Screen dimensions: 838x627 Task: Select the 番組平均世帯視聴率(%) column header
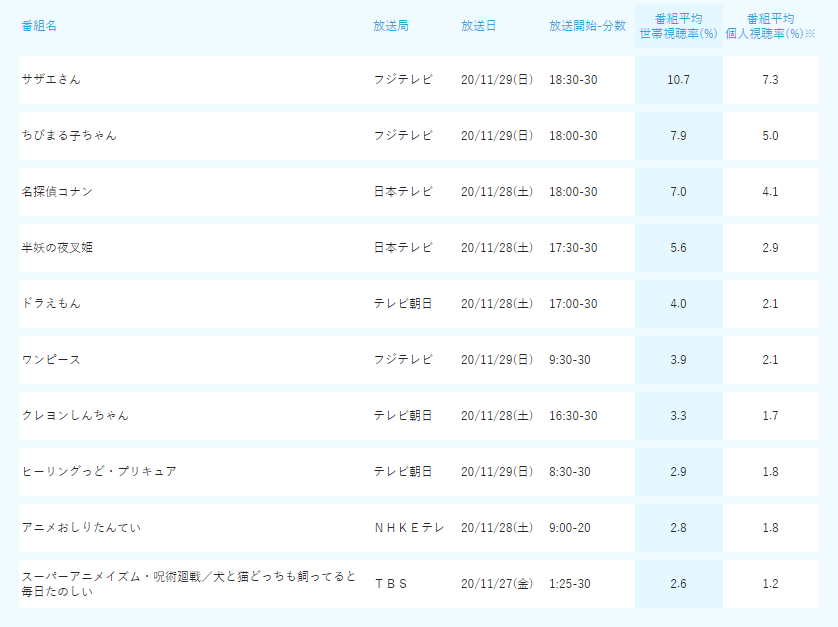click(678, 26)
